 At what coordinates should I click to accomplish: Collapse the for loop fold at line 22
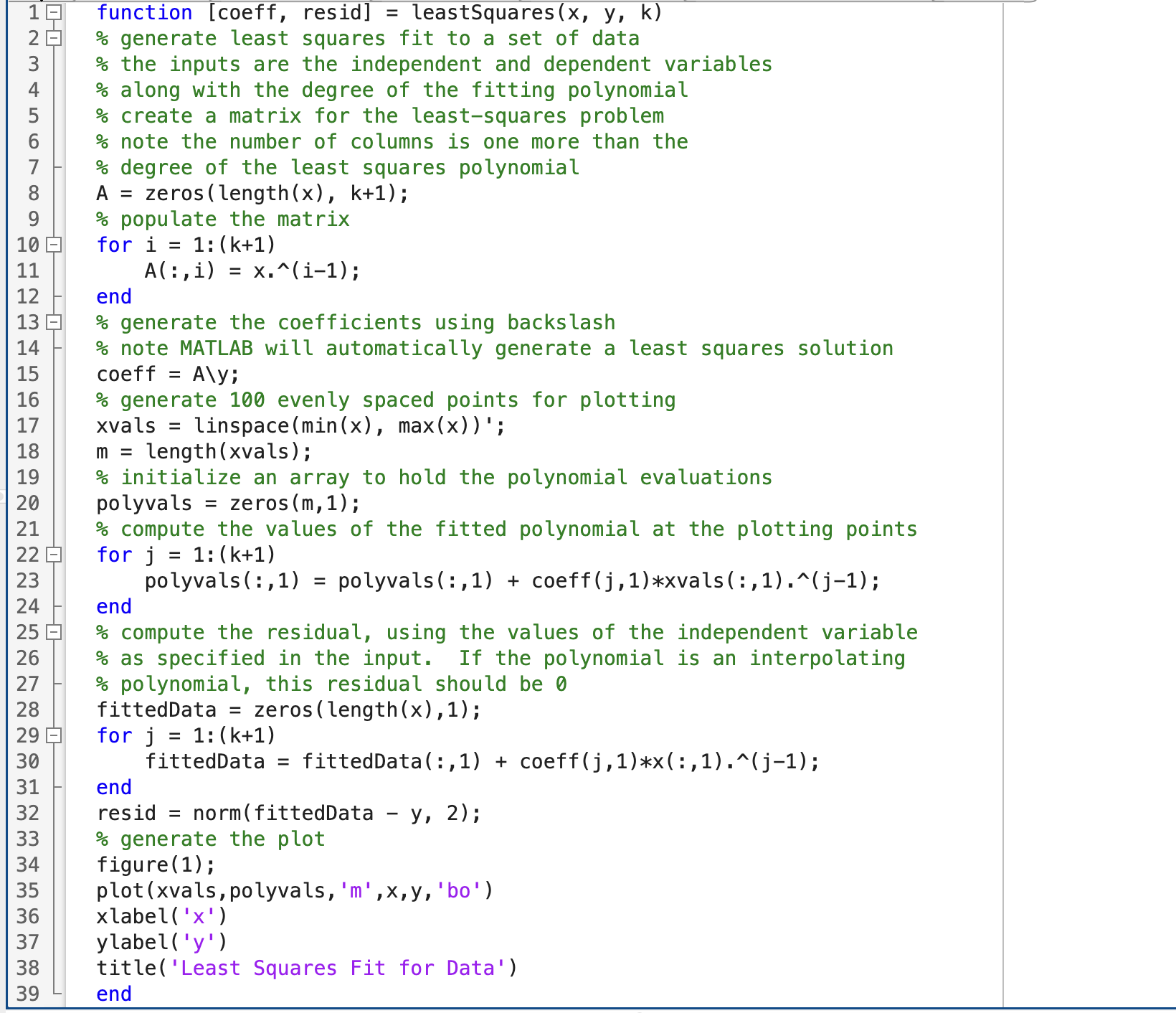(54, 555)
